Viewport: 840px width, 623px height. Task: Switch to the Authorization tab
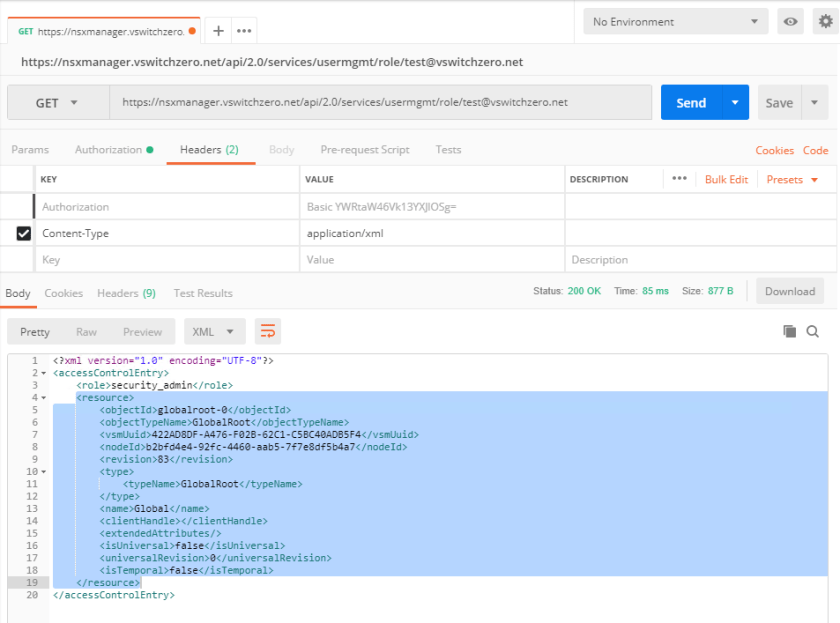(113, 150)
